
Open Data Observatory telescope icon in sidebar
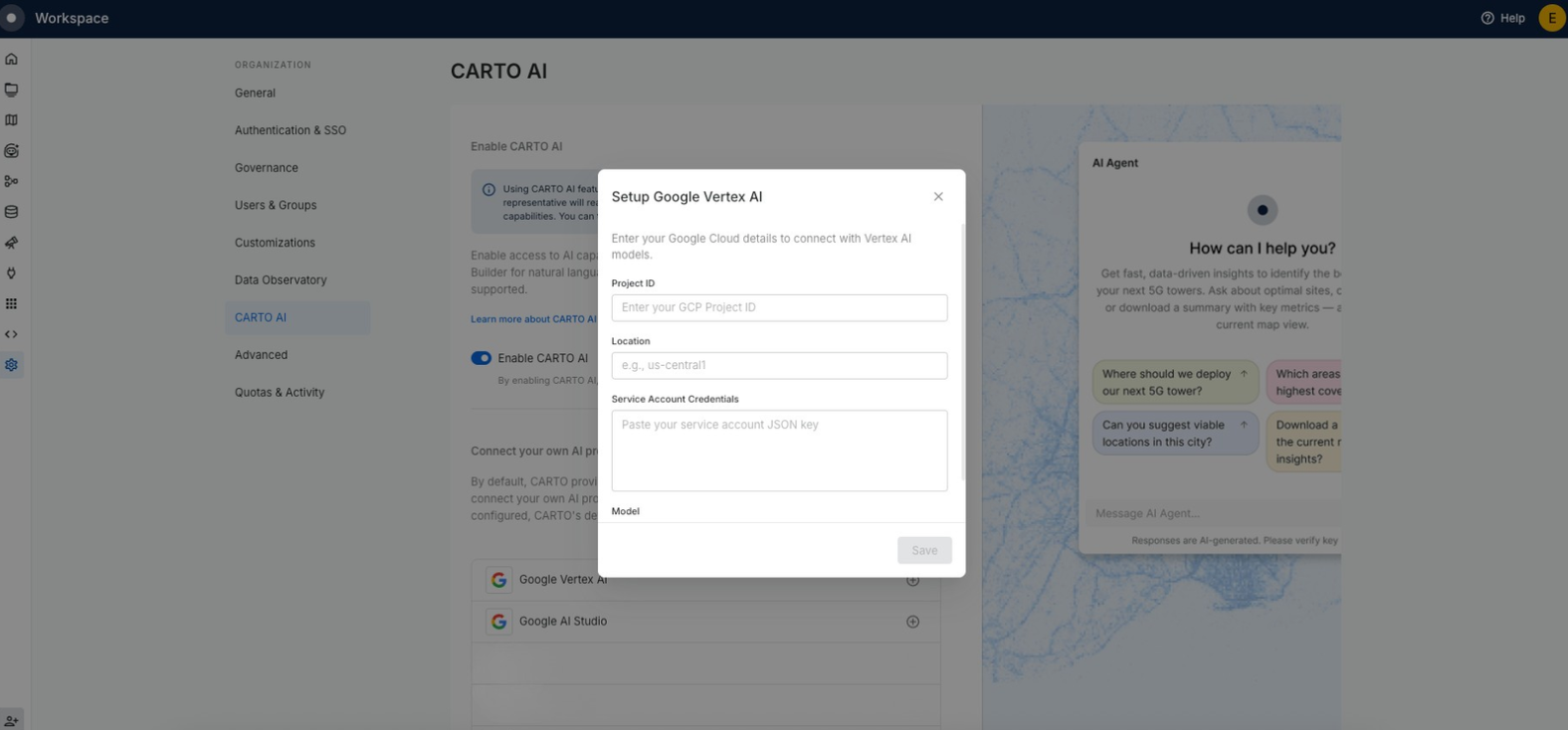[x=11, y=243]
